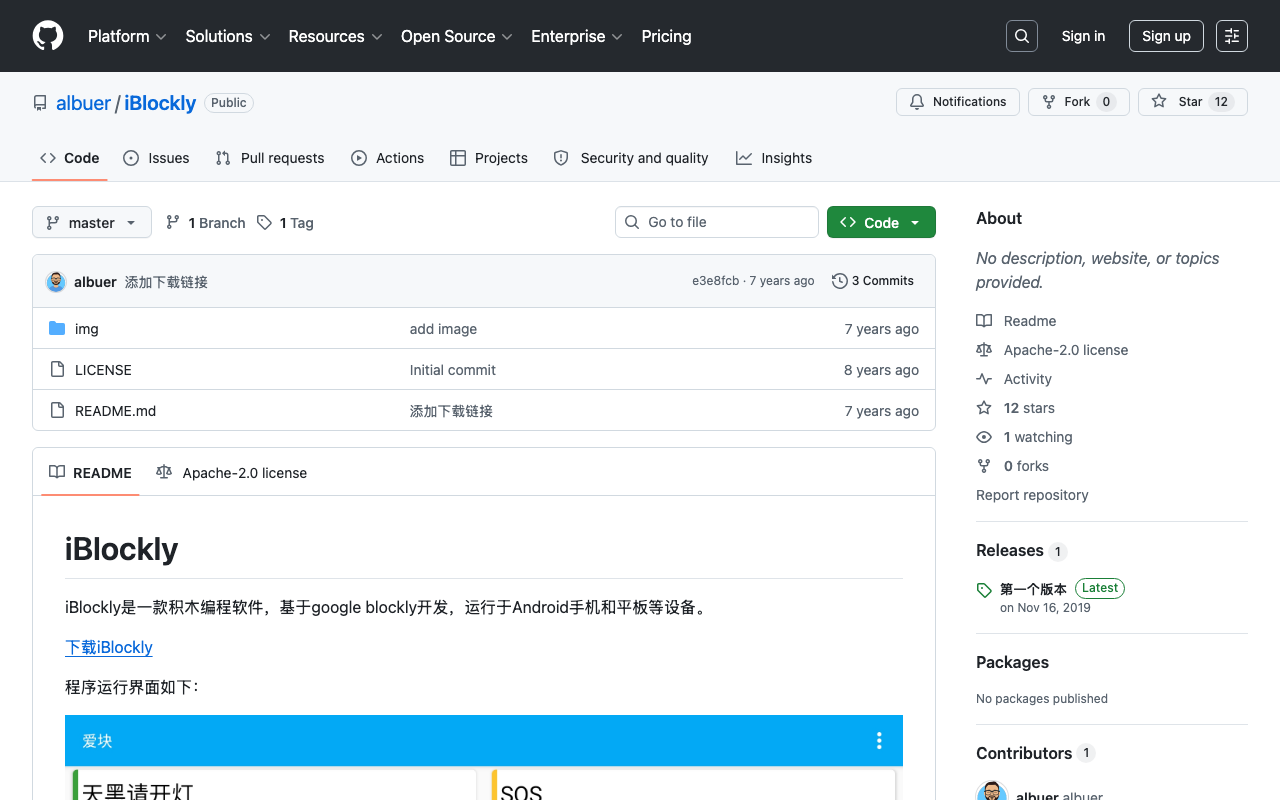The width and height of the screenshot is (1280, 800).
Task: Click the Notifications bell button
Action: (x=958, y=102)
